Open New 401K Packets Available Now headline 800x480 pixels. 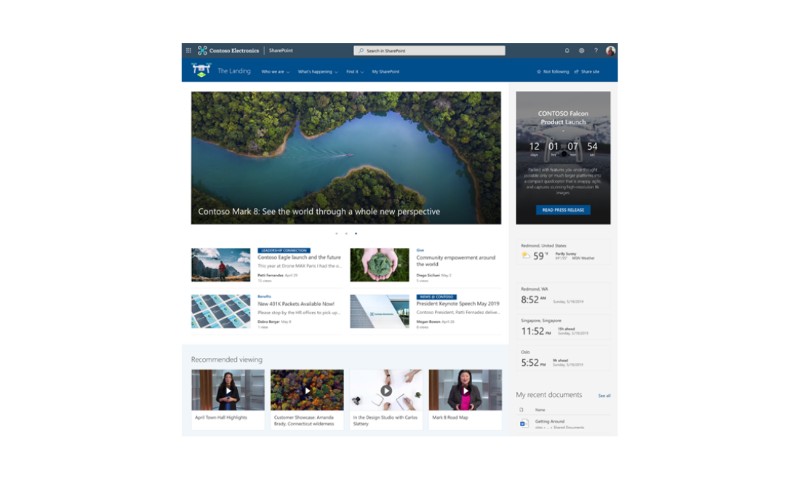coord(296,304)
